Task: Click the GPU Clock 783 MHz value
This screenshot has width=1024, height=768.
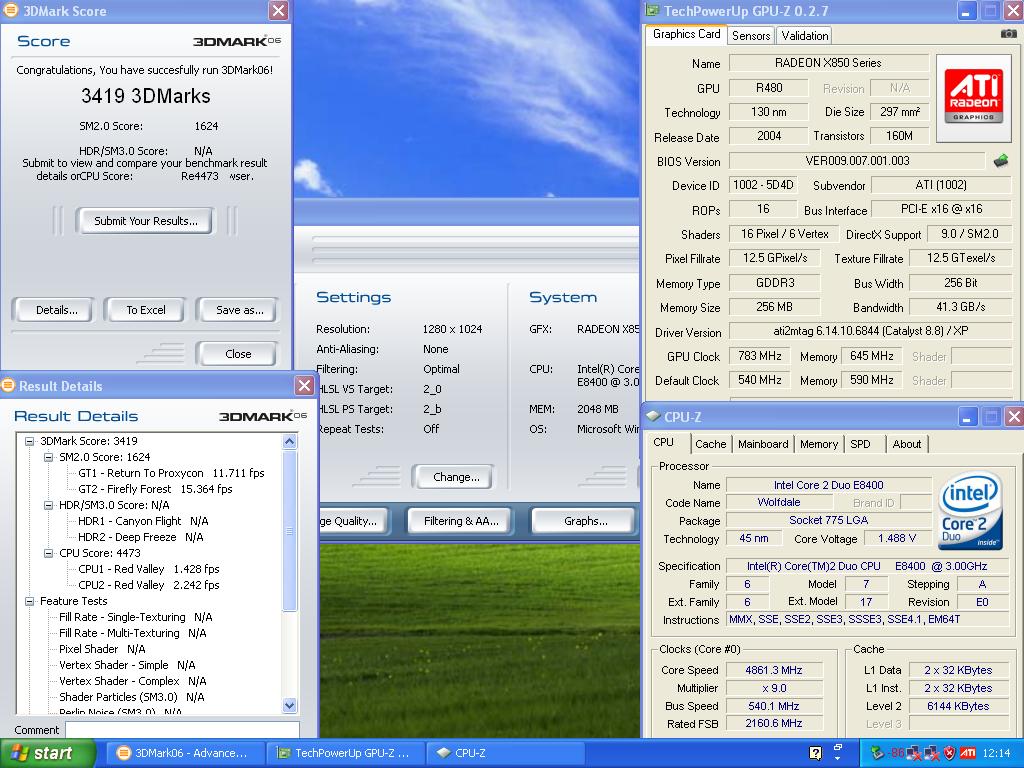Action: 760,356
